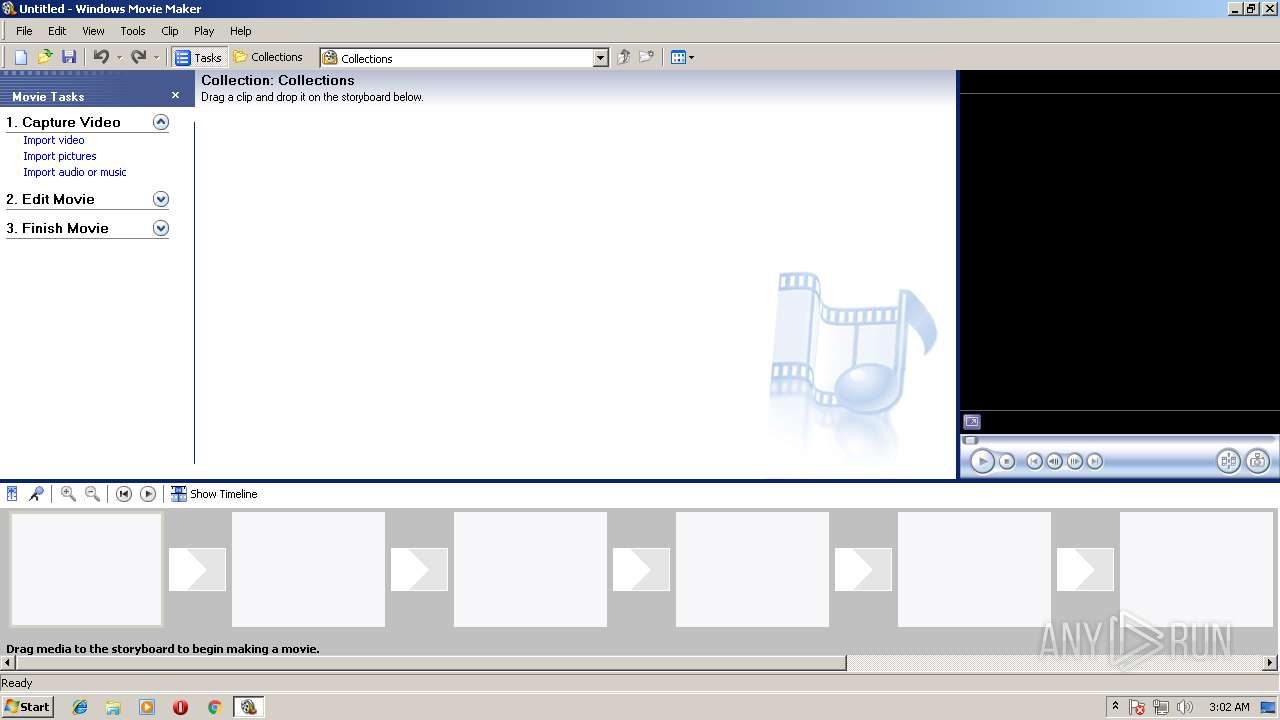Screen dimensions: 1280x720
Task: Zoom in on the timeline
Action: (68, 494)
